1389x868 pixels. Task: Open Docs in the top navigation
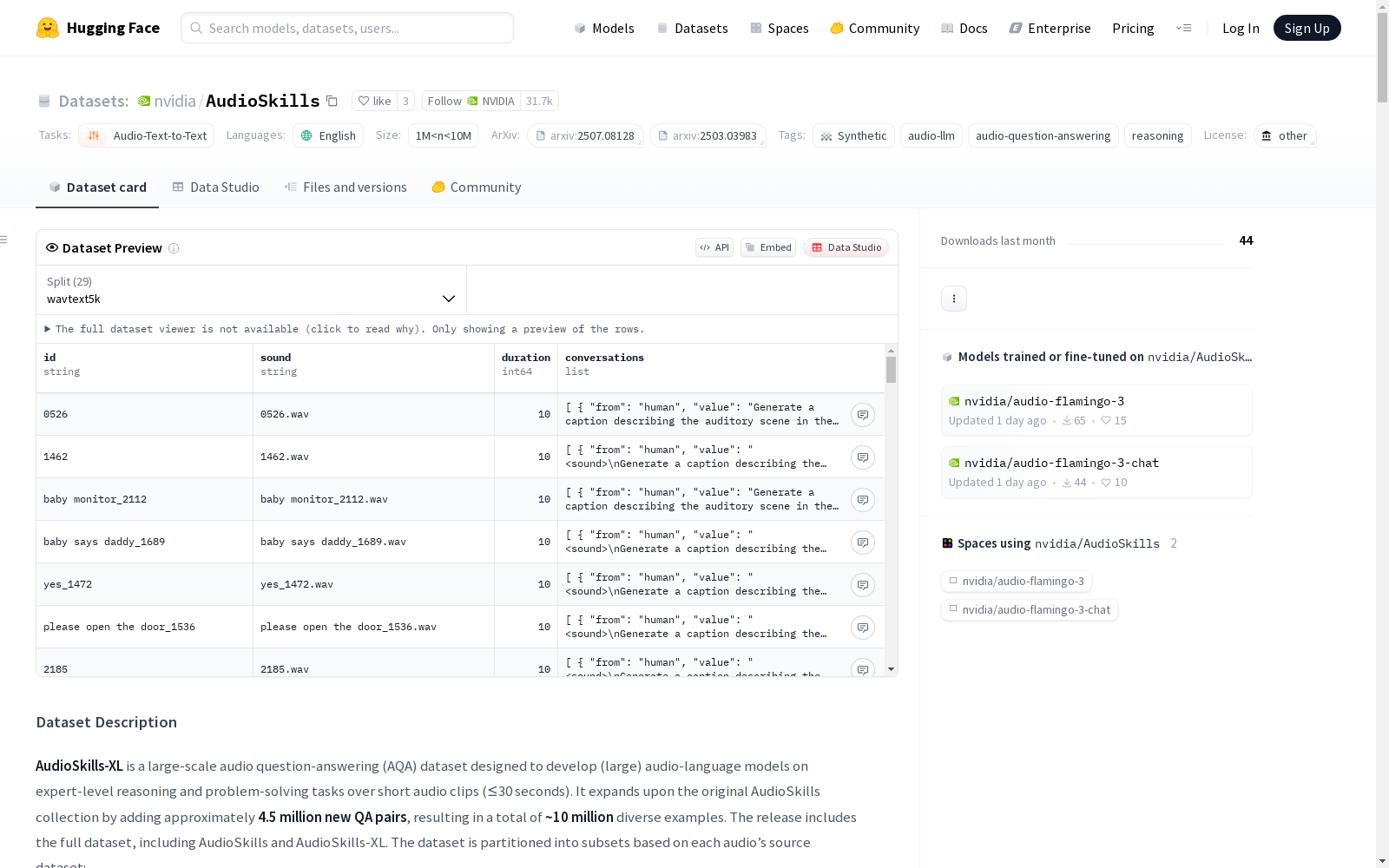pos(964,28)
